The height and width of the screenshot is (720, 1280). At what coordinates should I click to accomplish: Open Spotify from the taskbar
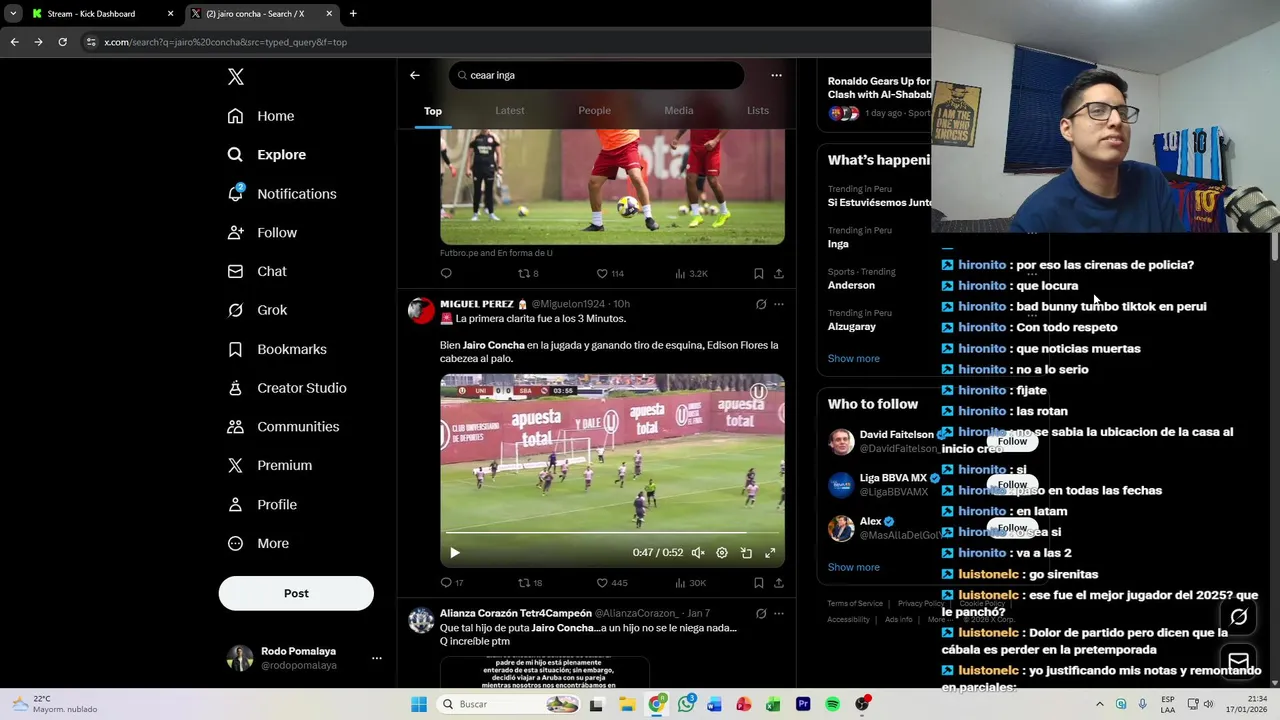pyautogui.click(x=832, y=704)
